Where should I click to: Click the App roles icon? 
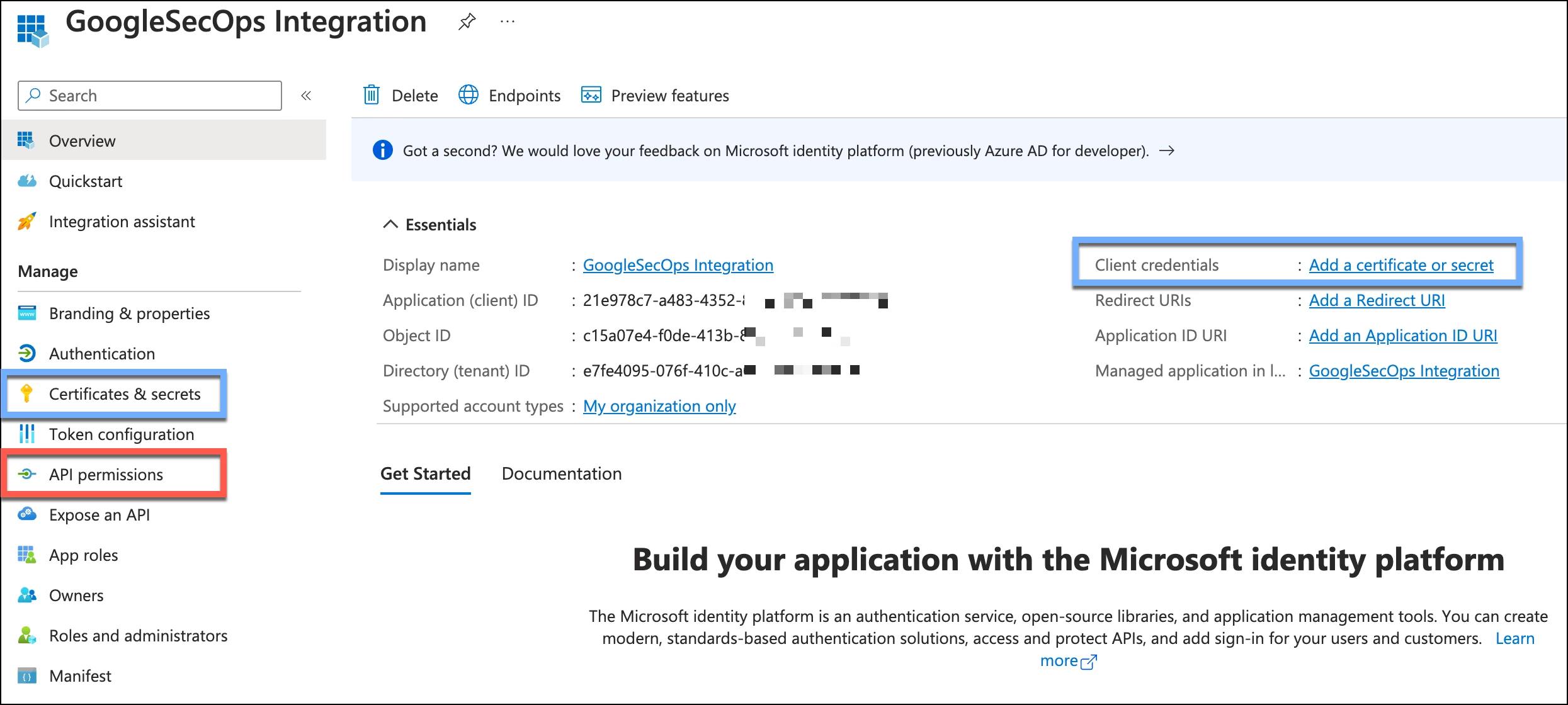(x=27, y=555)
